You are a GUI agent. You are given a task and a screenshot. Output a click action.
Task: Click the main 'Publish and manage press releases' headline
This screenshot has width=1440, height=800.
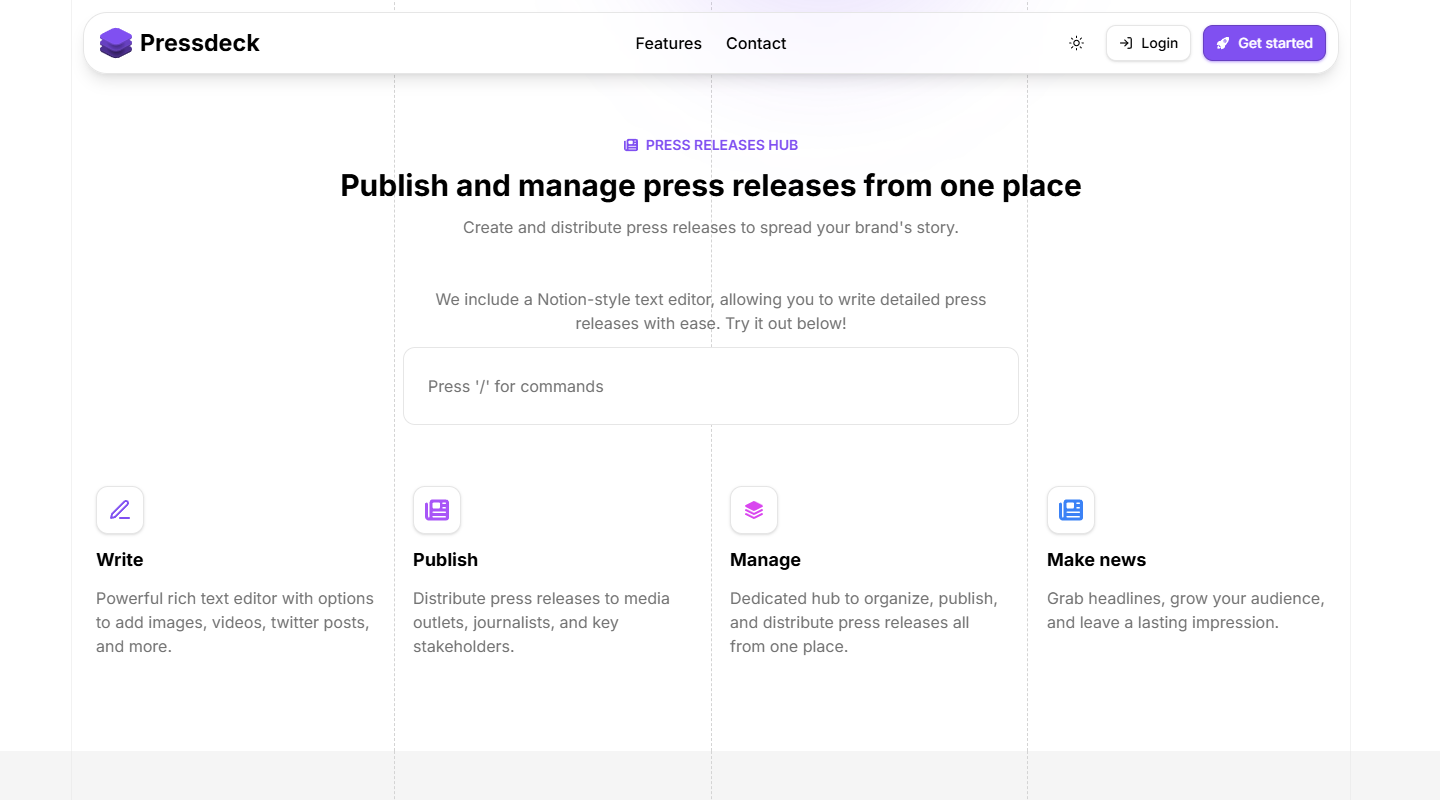(710, 186)
